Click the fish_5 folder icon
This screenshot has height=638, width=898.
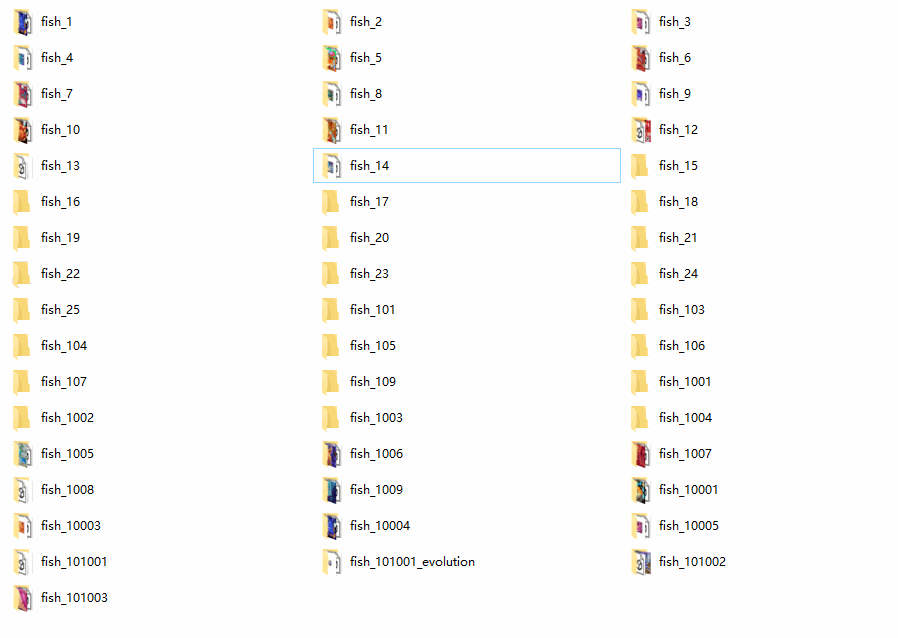click(332, 58)
